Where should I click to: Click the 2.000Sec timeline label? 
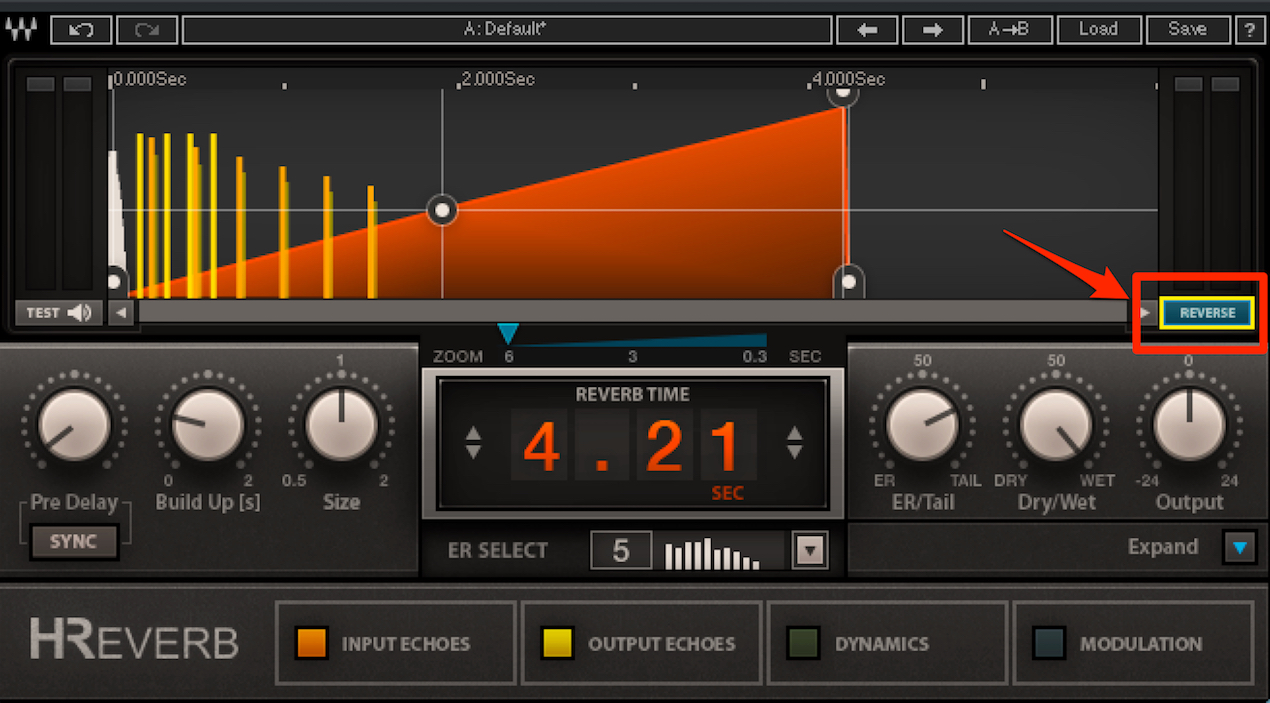(499, 79)
